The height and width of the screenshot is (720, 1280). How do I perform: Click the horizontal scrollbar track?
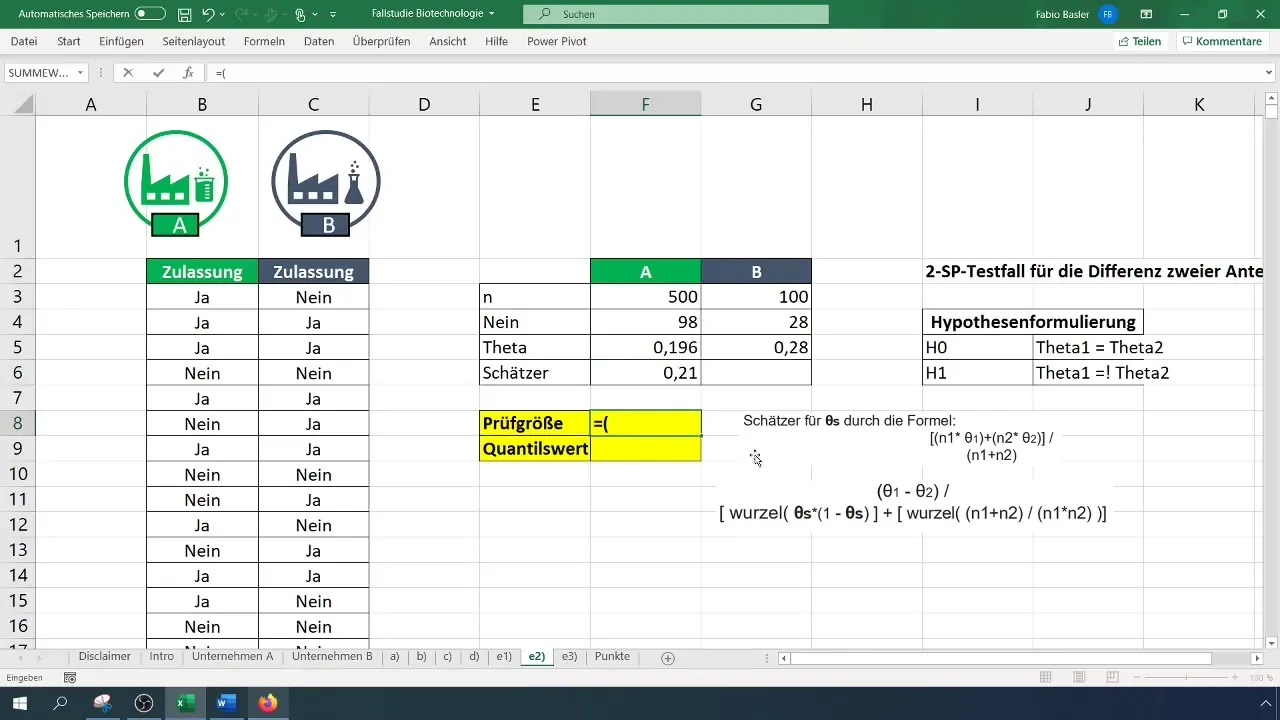1020,658
